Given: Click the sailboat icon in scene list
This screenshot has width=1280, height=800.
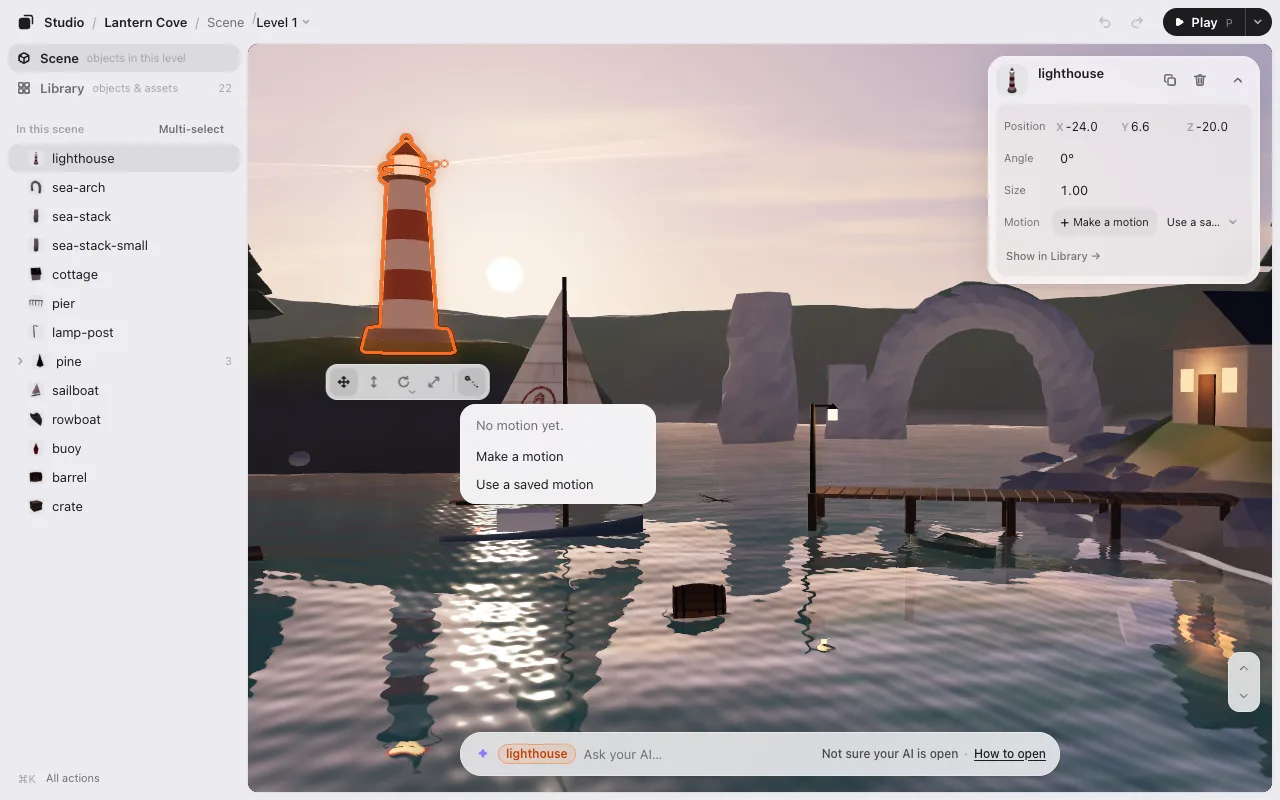Looking at the screenshot, I should pyautogui.click(x=36, y=390).
